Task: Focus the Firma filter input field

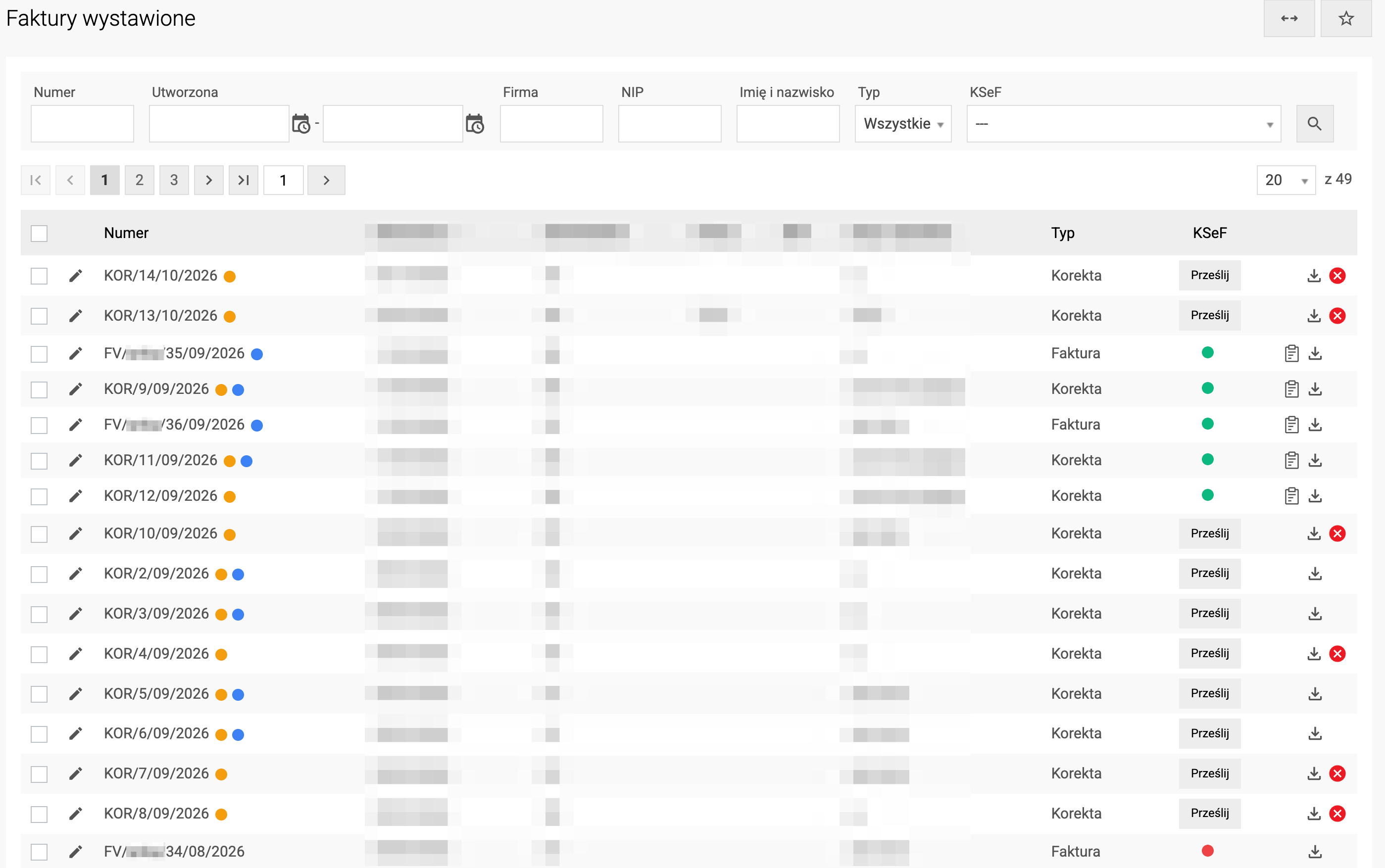Action: click(551, 123)
